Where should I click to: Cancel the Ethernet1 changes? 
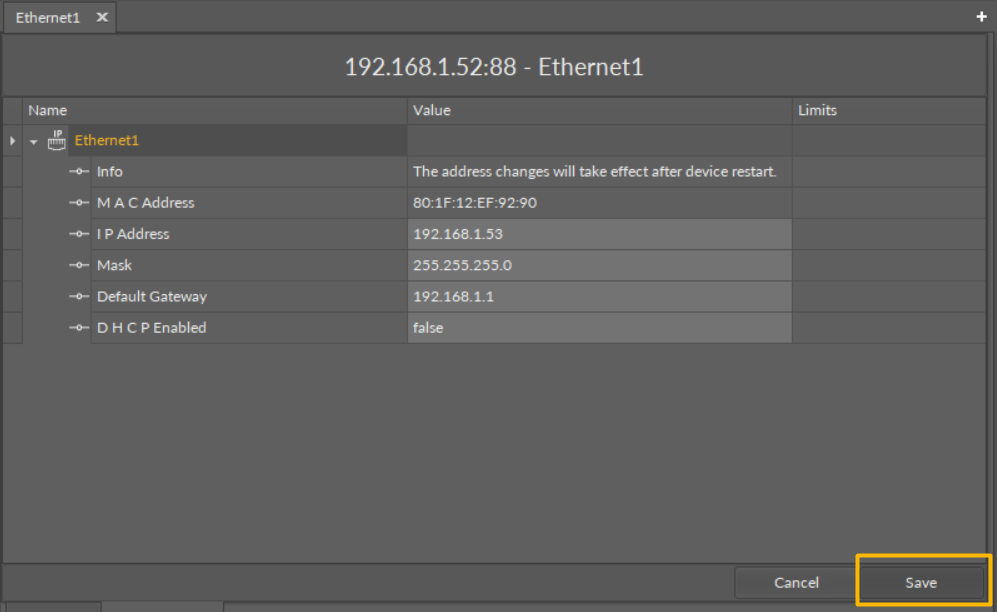(x=796, y=582)
